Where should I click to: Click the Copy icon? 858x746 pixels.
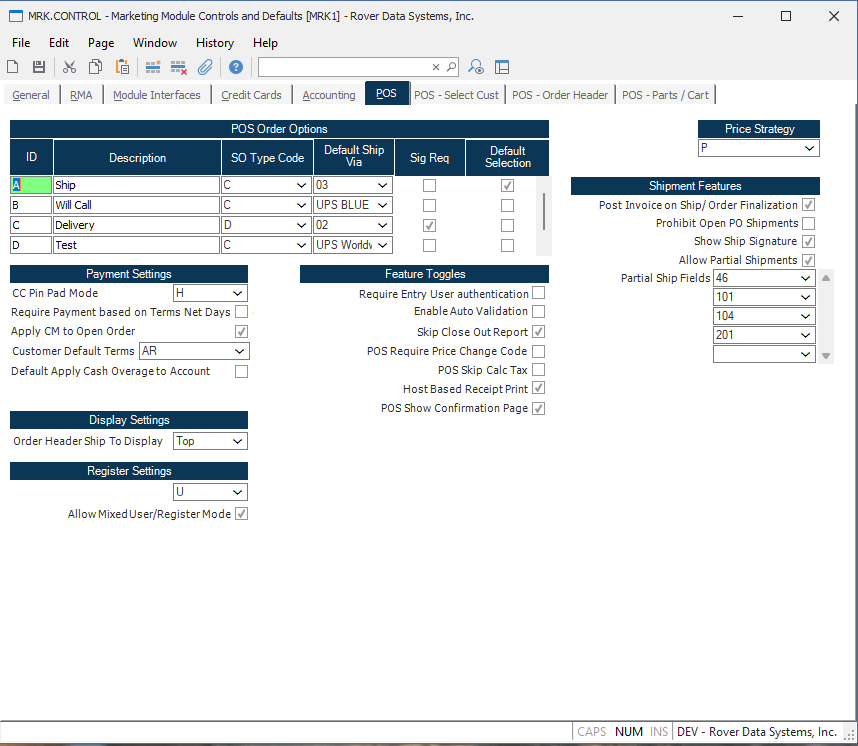click(x=93, y=66)
